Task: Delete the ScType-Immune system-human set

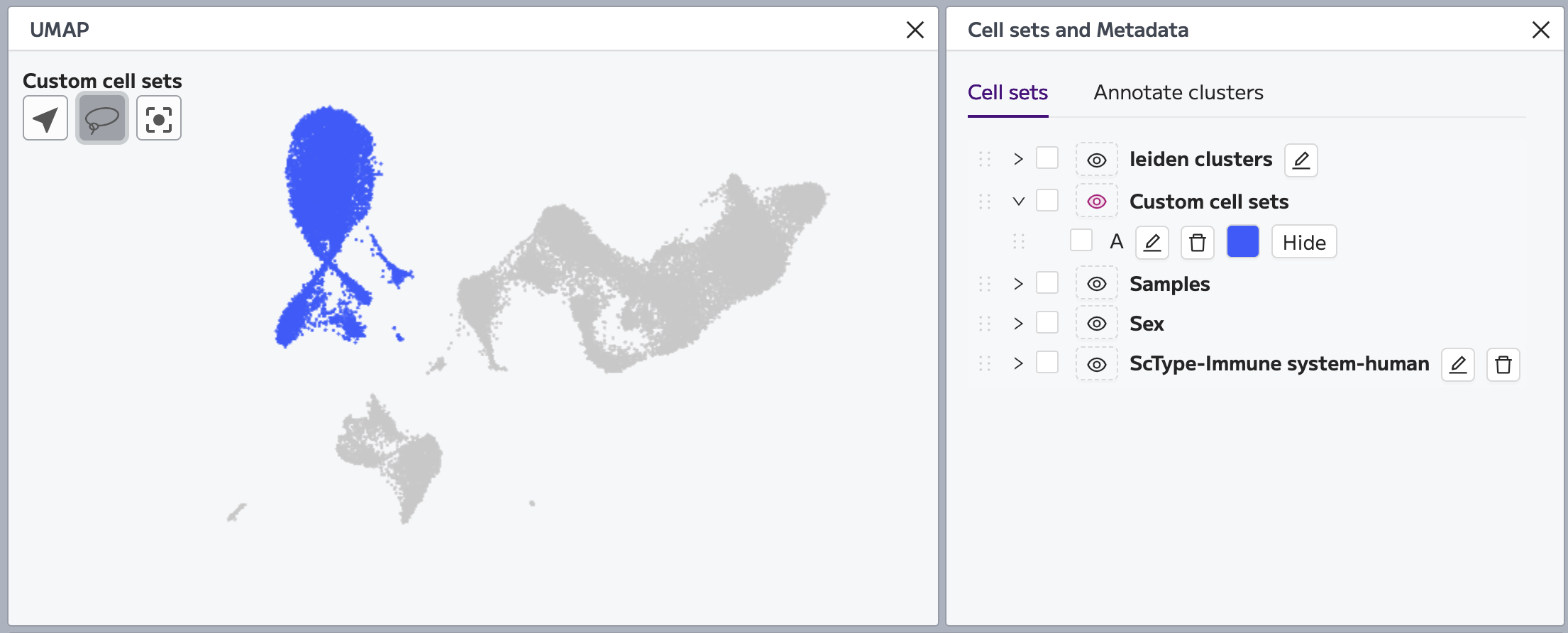Action: 1503,365
